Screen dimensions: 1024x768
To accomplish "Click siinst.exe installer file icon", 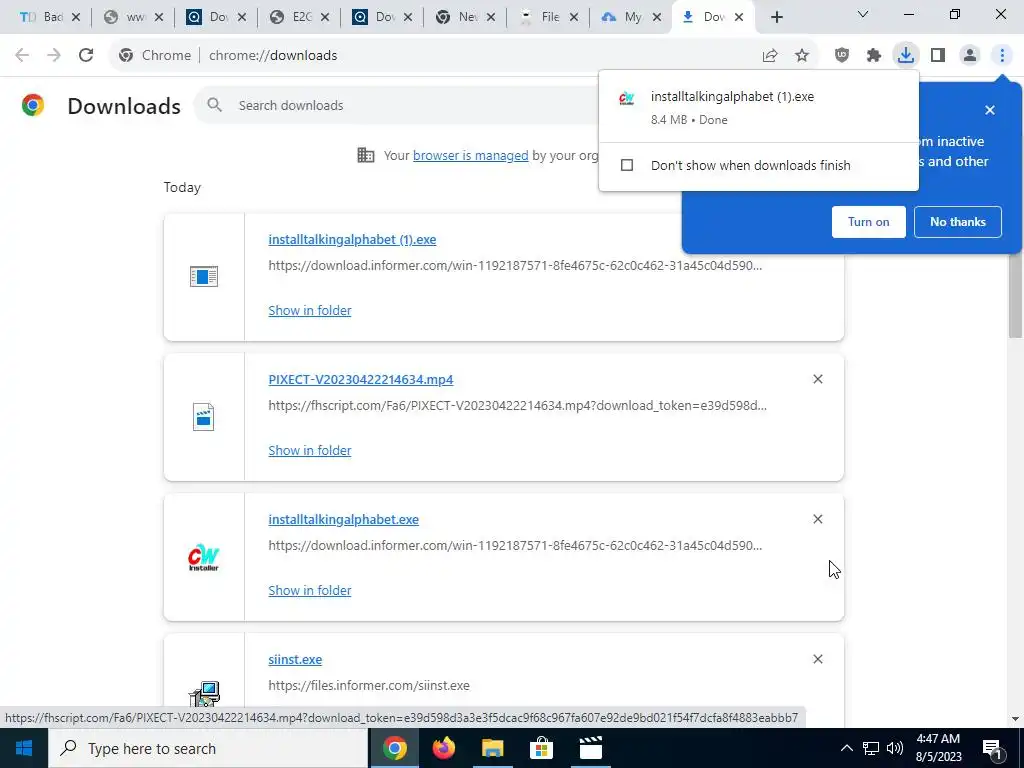I will (x=204, y=694).
